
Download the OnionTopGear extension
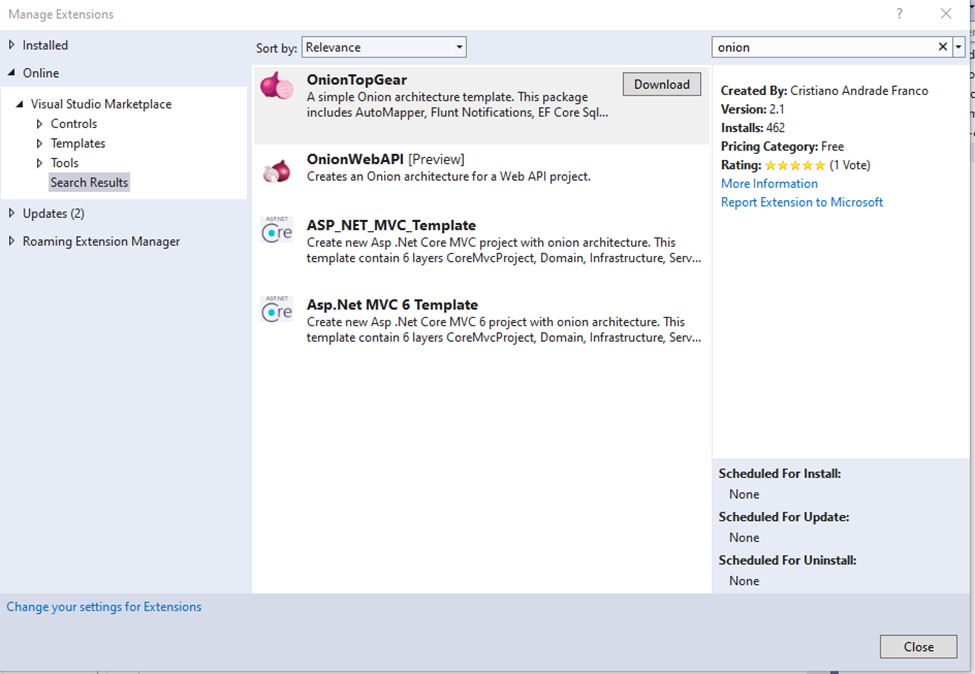(x=662, y=85)
